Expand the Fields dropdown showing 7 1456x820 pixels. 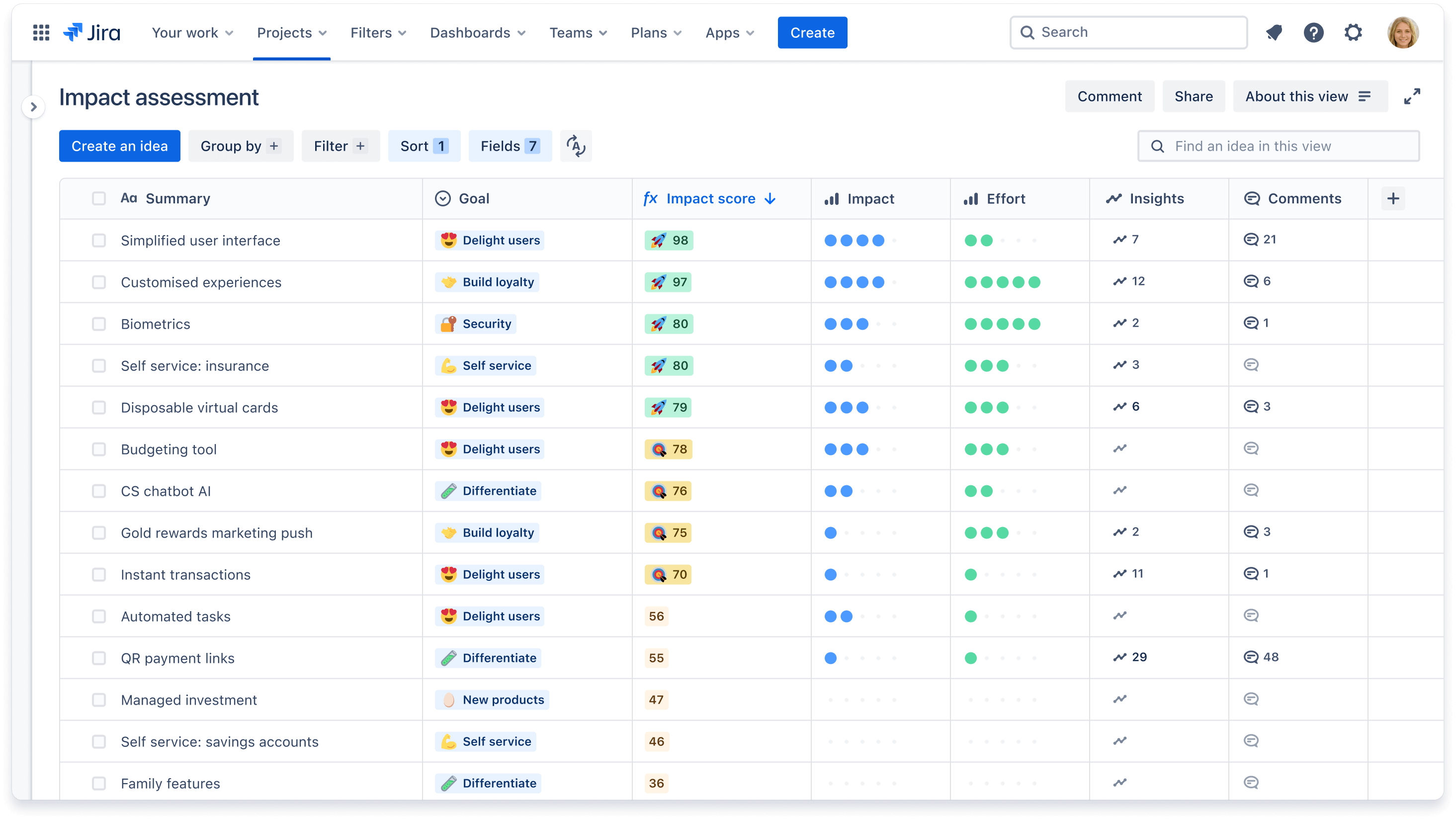[x=511, y=146]
